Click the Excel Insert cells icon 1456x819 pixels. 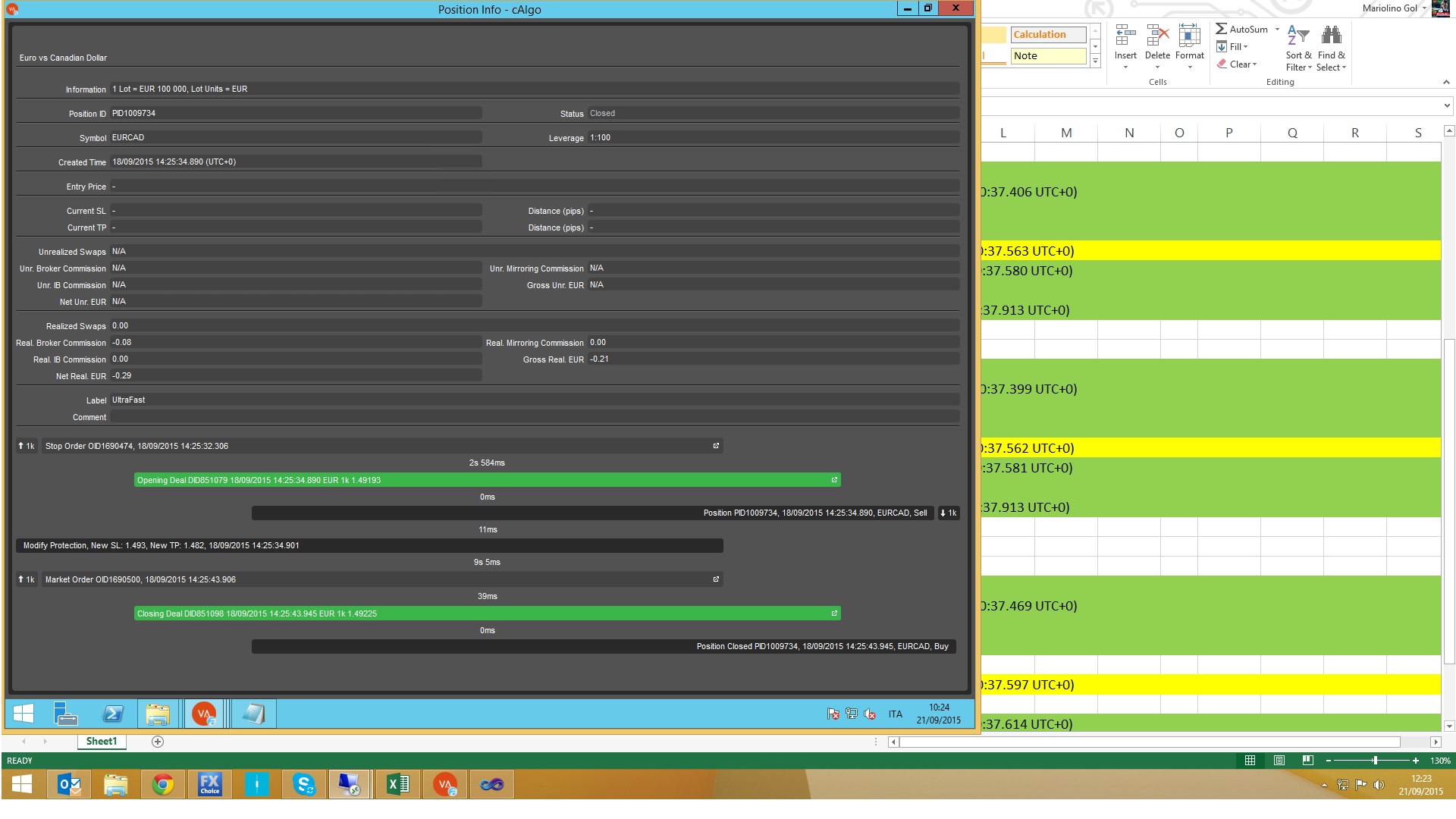(1125, 36)
